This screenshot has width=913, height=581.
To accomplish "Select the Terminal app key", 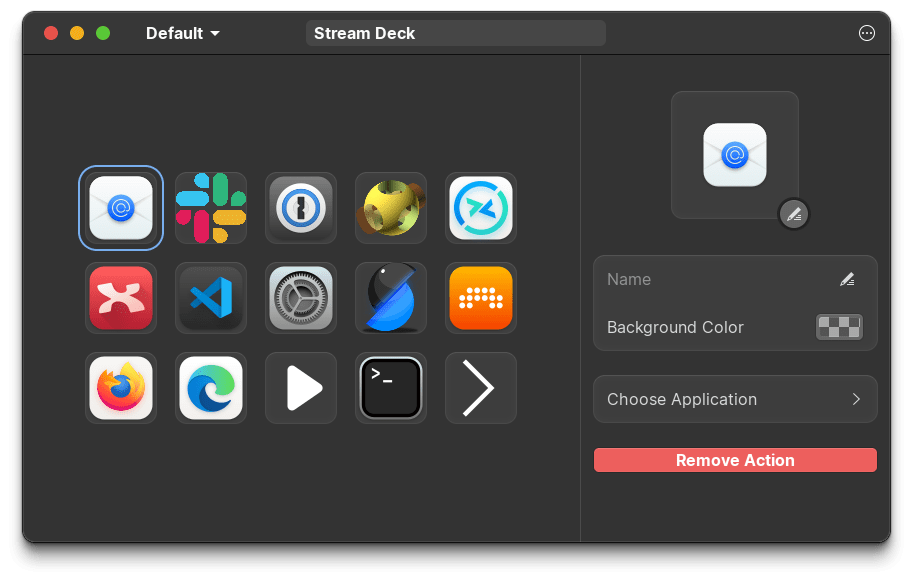I will pyautogui.click(x=391, y=388).
